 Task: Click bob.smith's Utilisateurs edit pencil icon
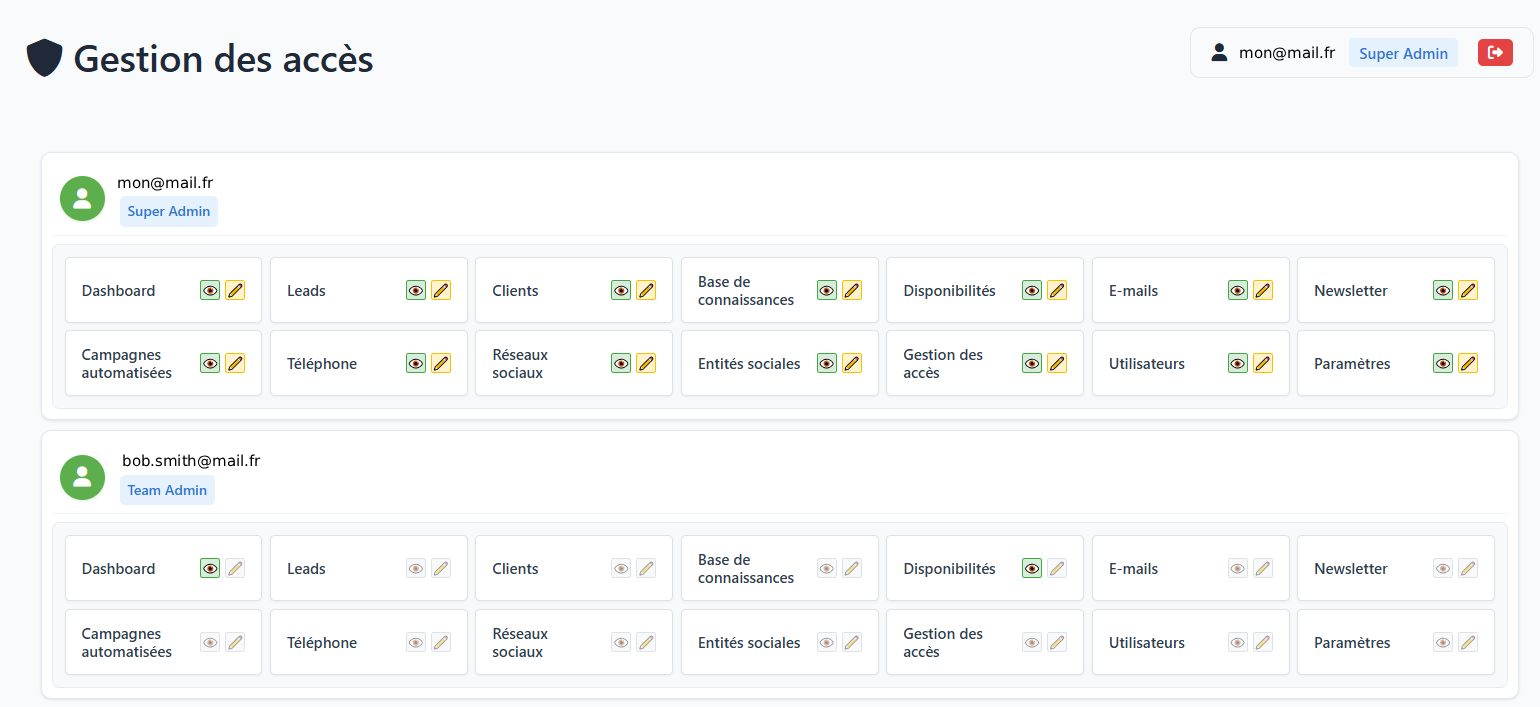click(x=1263, y=642)
